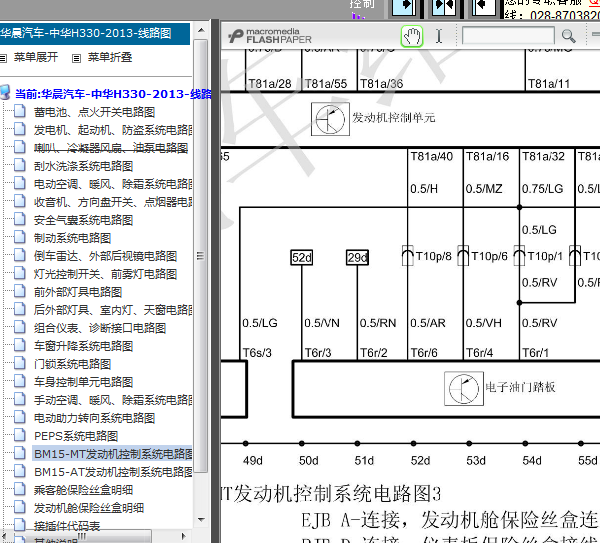Click page icon beside 门锁系统电路图
This screenshot has height=543, width=600.
click(x=20, y=363)
